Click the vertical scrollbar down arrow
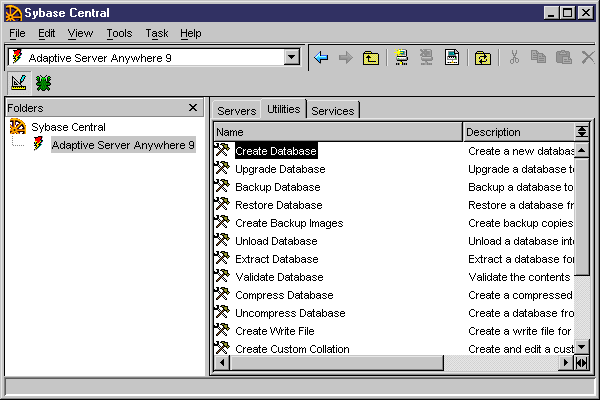 [582, 347]
